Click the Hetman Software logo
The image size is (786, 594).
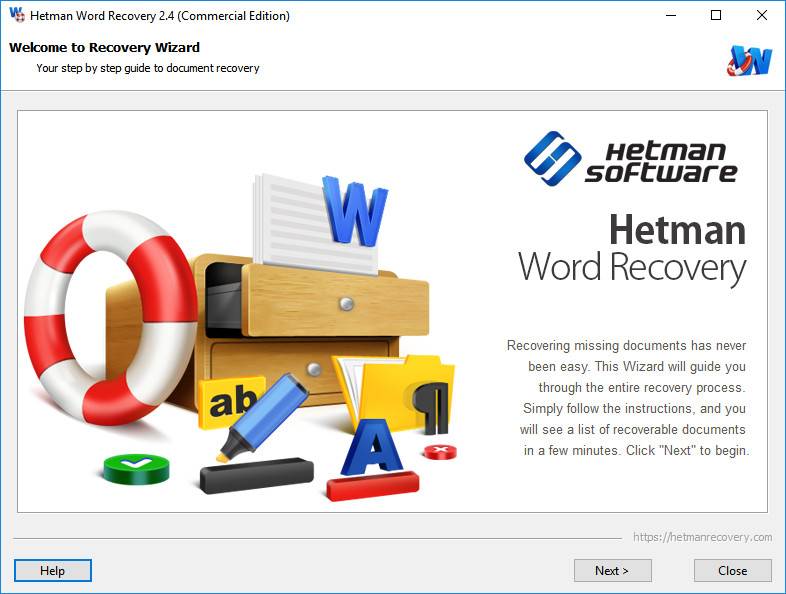point(630,158)
